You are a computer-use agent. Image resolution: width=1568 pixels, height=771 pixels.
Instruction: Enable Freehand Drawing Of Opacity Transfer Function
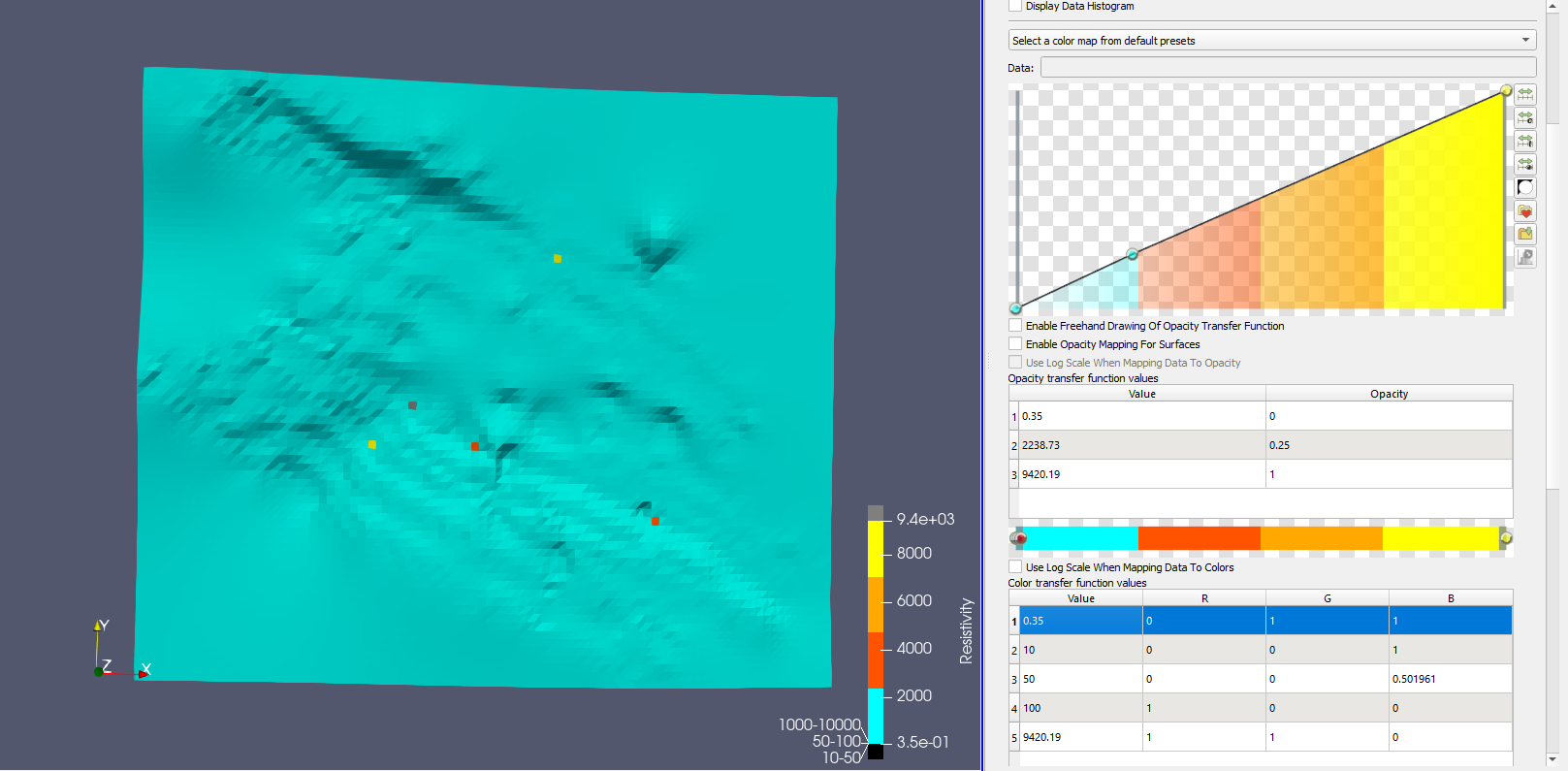[x=1015, y=326]
